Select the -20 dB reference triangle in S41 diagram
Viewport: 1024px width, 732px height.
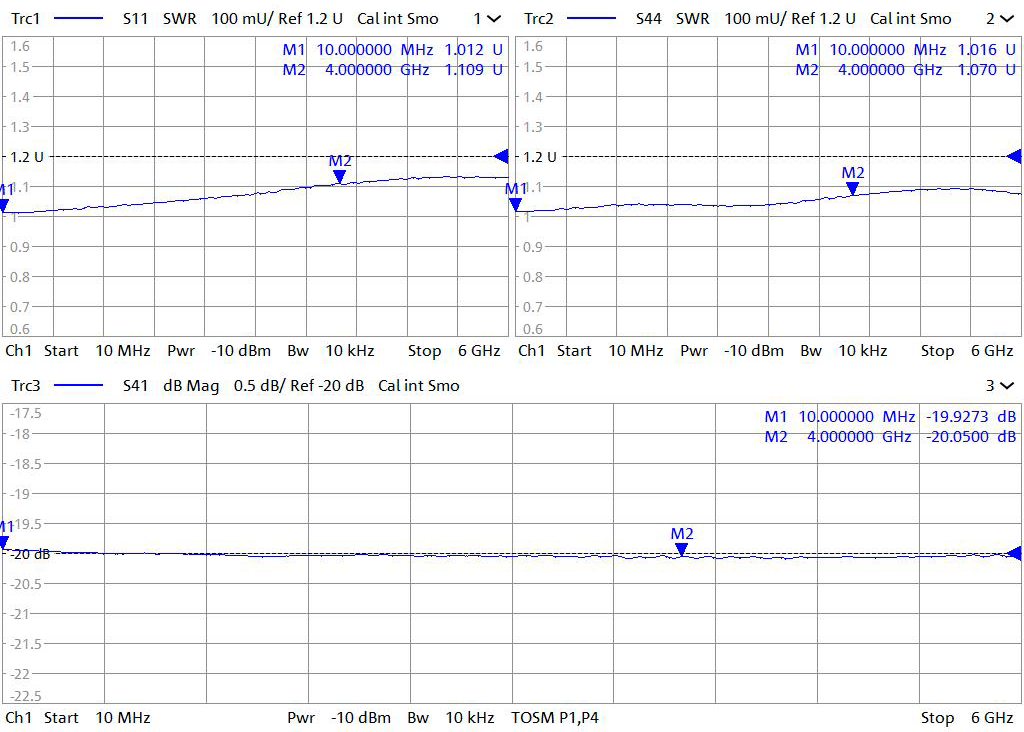(1015, 553)
